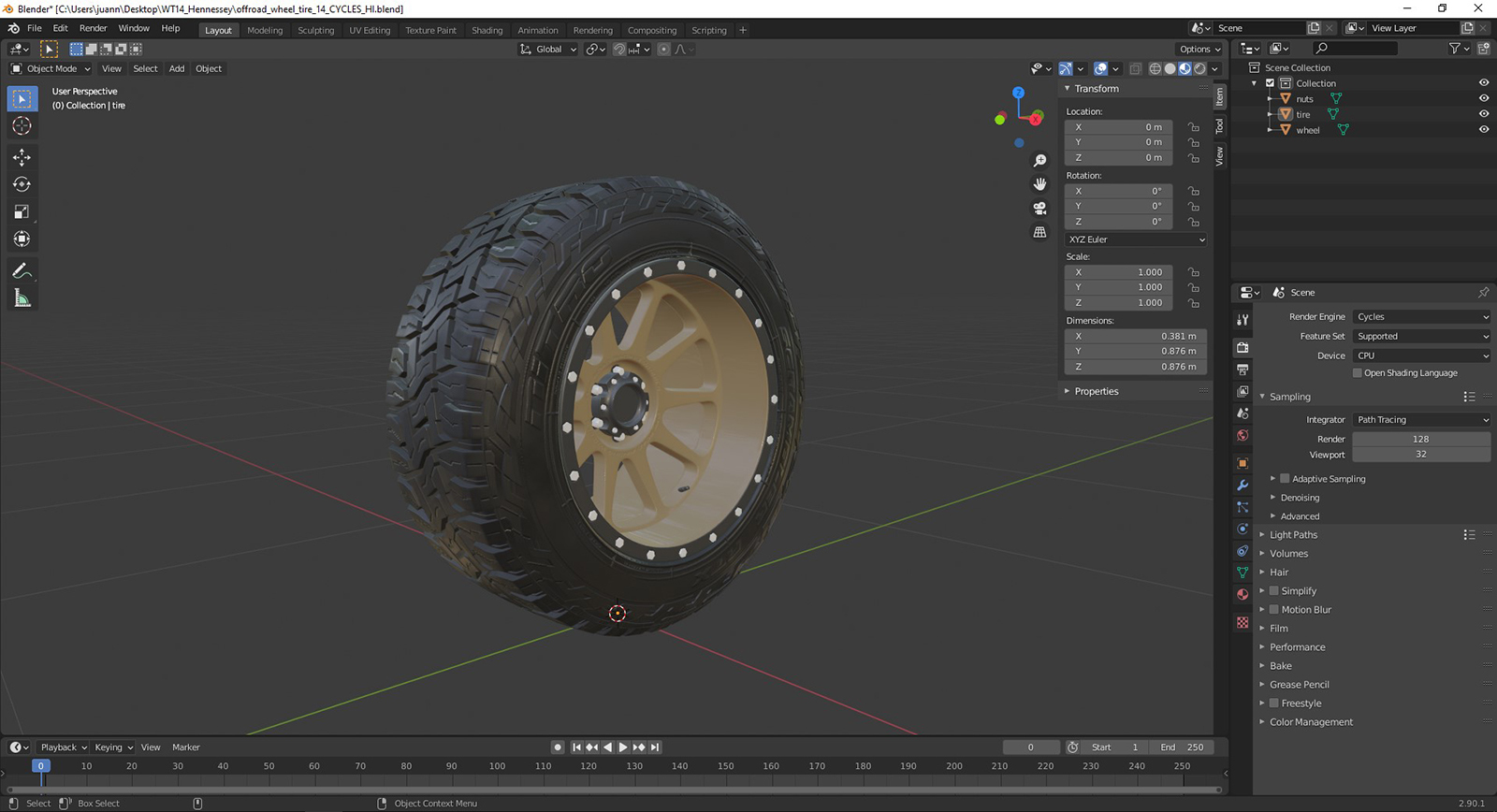Expand the Light Paths panel
The height and width of the screenshot is (812, 1497).
(1293, 535)
